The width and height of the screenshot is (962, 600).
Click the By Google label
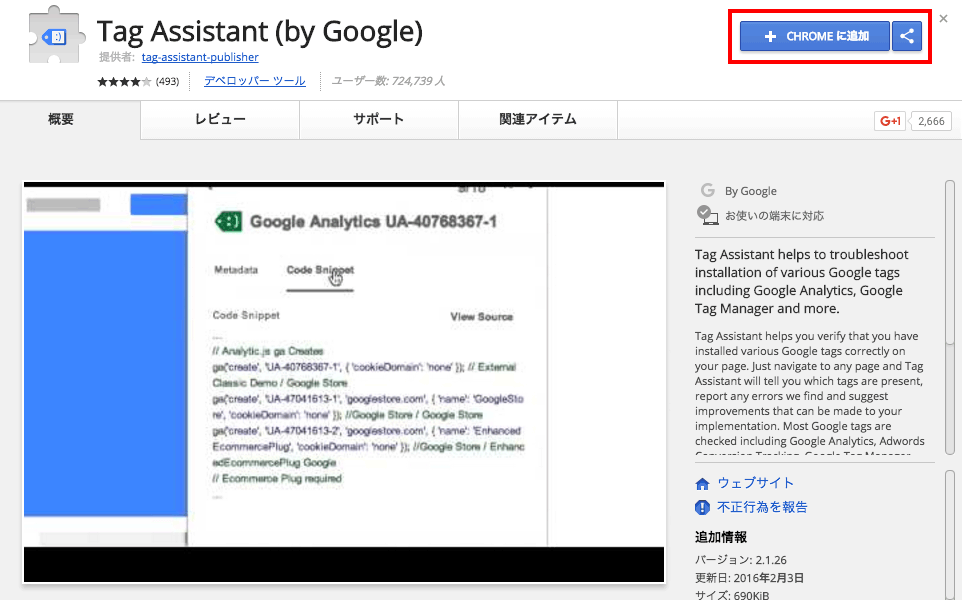pyautogui.click(x=751, y=191)
